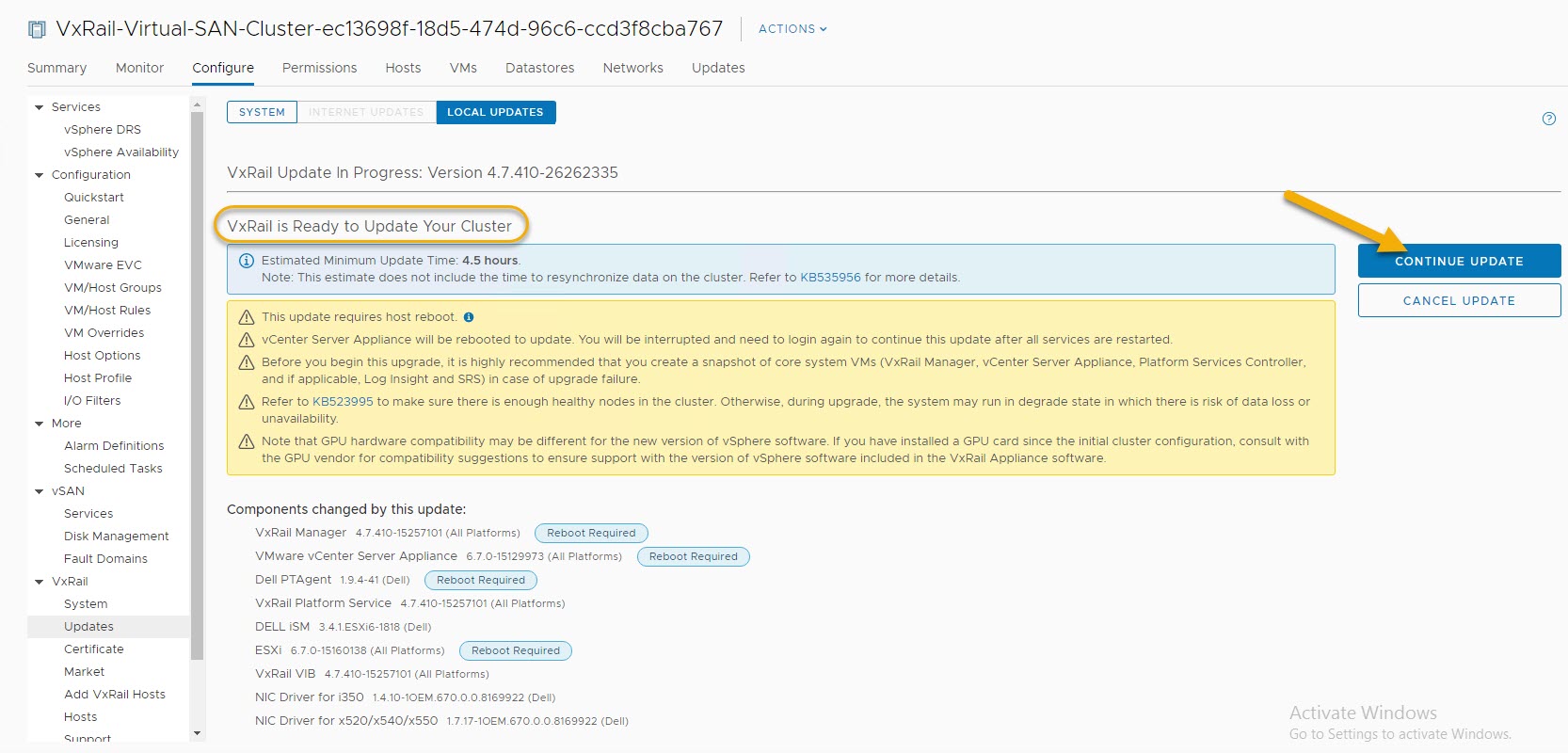This screenshot has width=1568, height=753.
Task: Click the sidebar scrollbar down arrow
Action: coord(197,733)
